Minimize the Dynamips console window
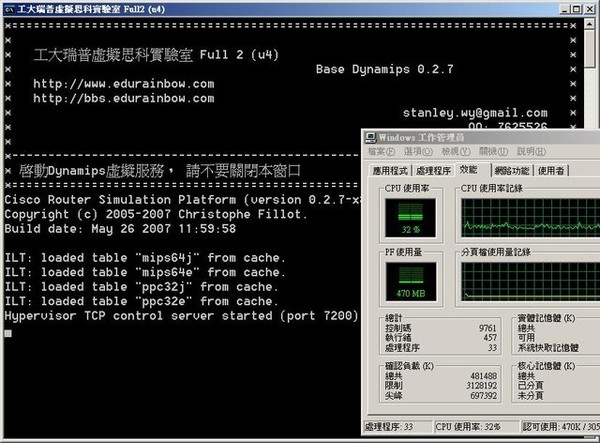The image size is (600, 443). [x=564, y=9]
